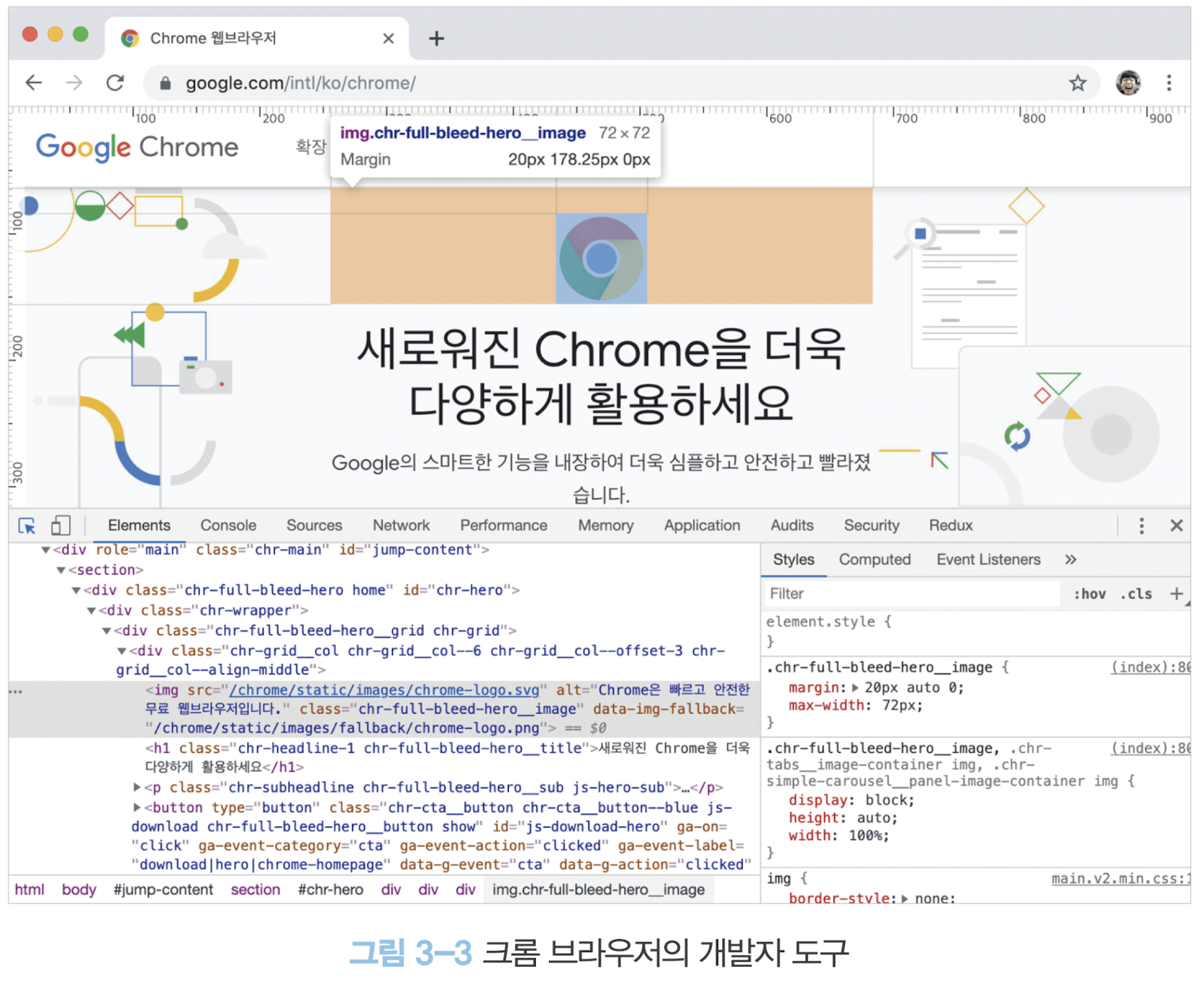Open the DevTools customize three-dot menu
The width and height of the screenshot is (1204, 993).
(x=1141, y=526)
